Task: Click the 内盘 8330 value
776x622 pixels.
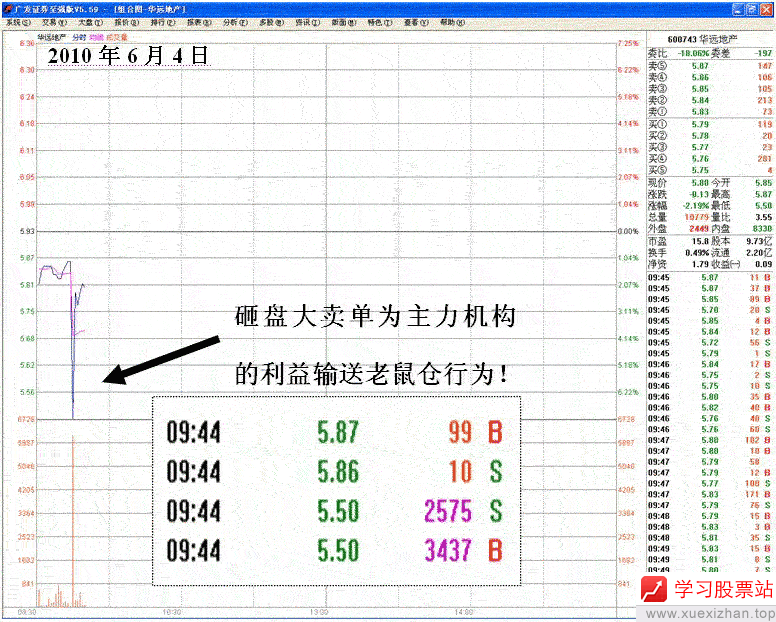Action: click(x=763, y=228)
